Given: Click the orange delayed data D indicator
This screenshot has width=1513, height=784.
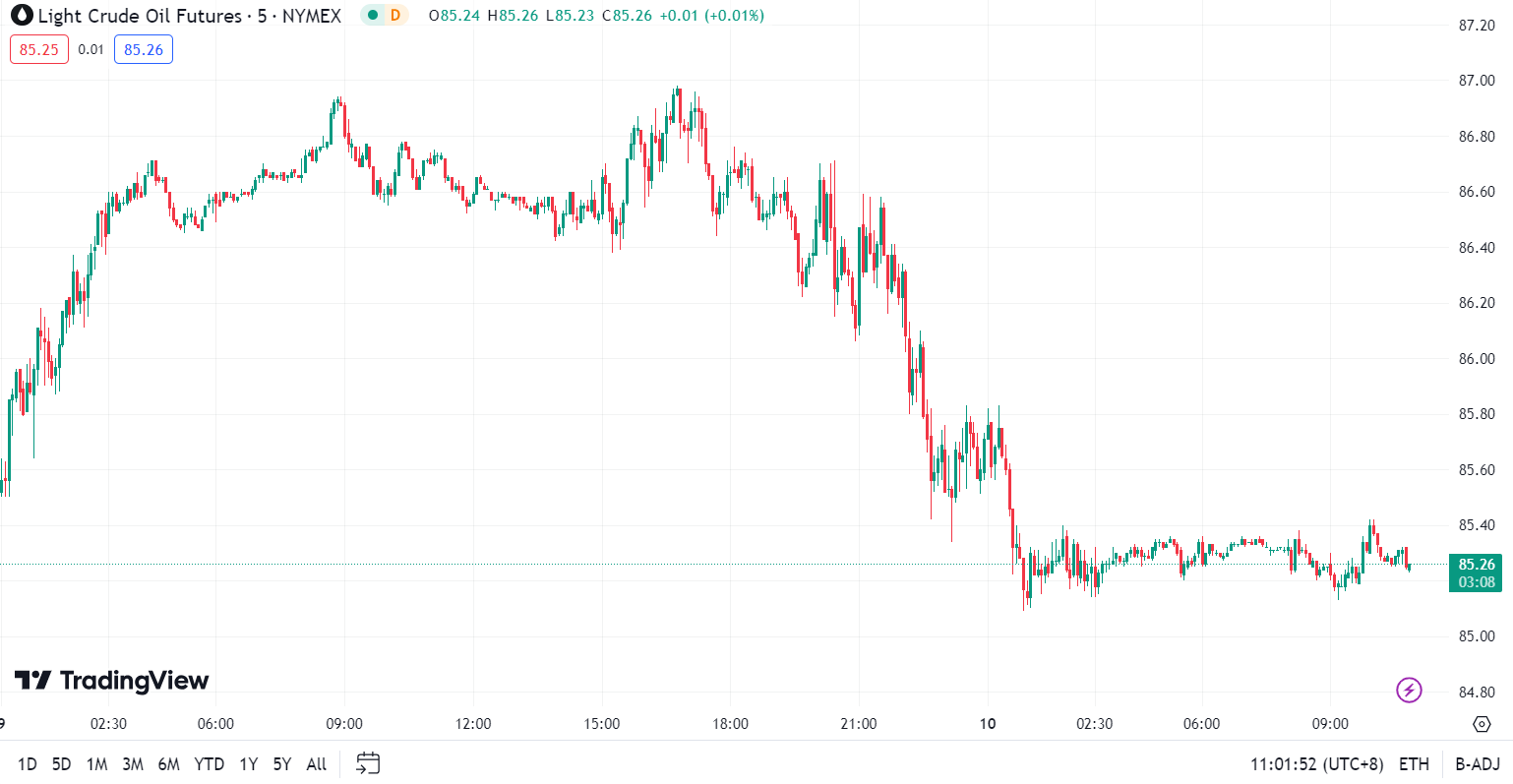Looking at the screenshot, I should 395,16.
